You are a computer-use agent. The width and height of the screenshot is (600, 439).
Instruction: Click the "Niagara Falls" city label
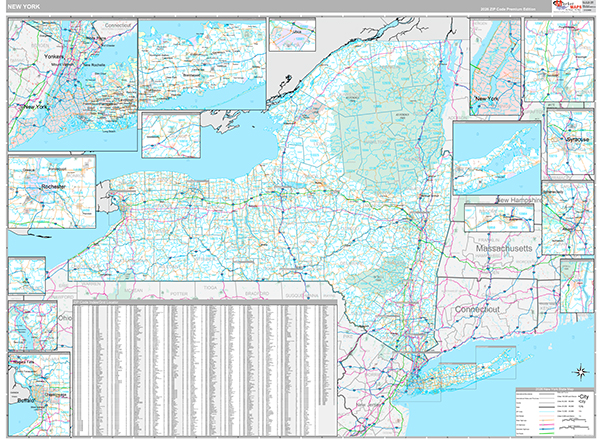point(24,362)
